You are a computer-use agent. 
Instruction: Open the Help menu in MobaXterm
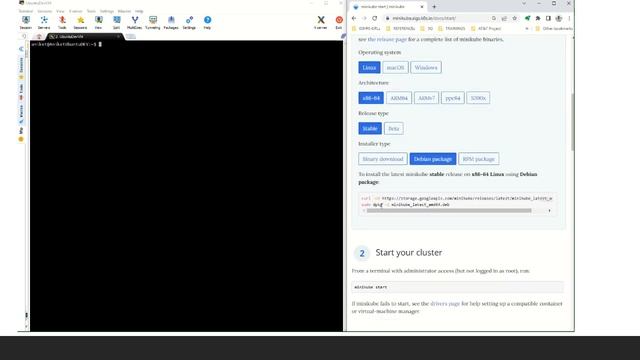point(139,11)
